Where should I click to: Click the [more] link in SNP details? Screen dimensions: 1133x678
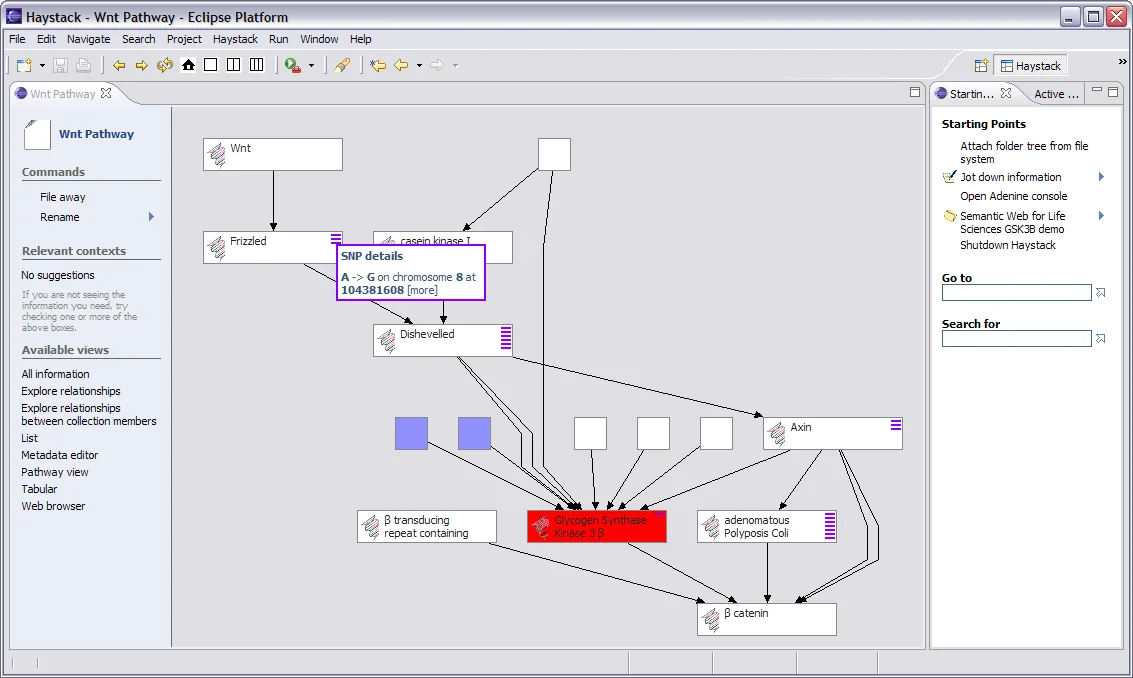[x=422, y=290]
